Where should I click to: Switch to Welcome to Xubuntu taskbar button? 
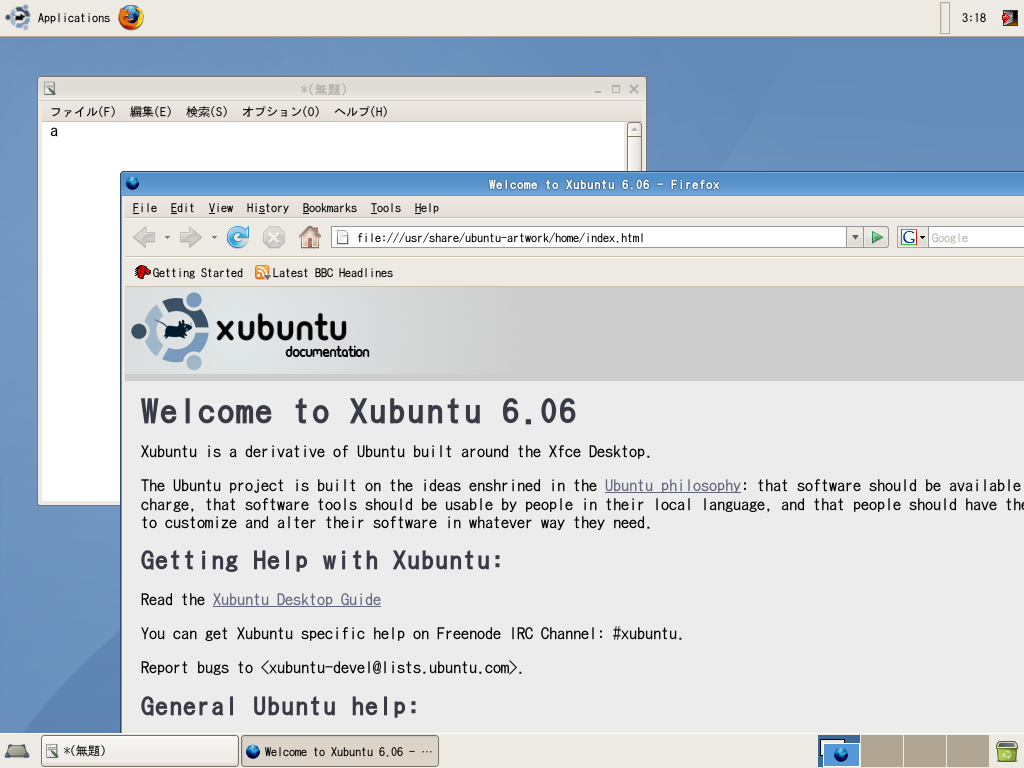[x=340, y=751]
